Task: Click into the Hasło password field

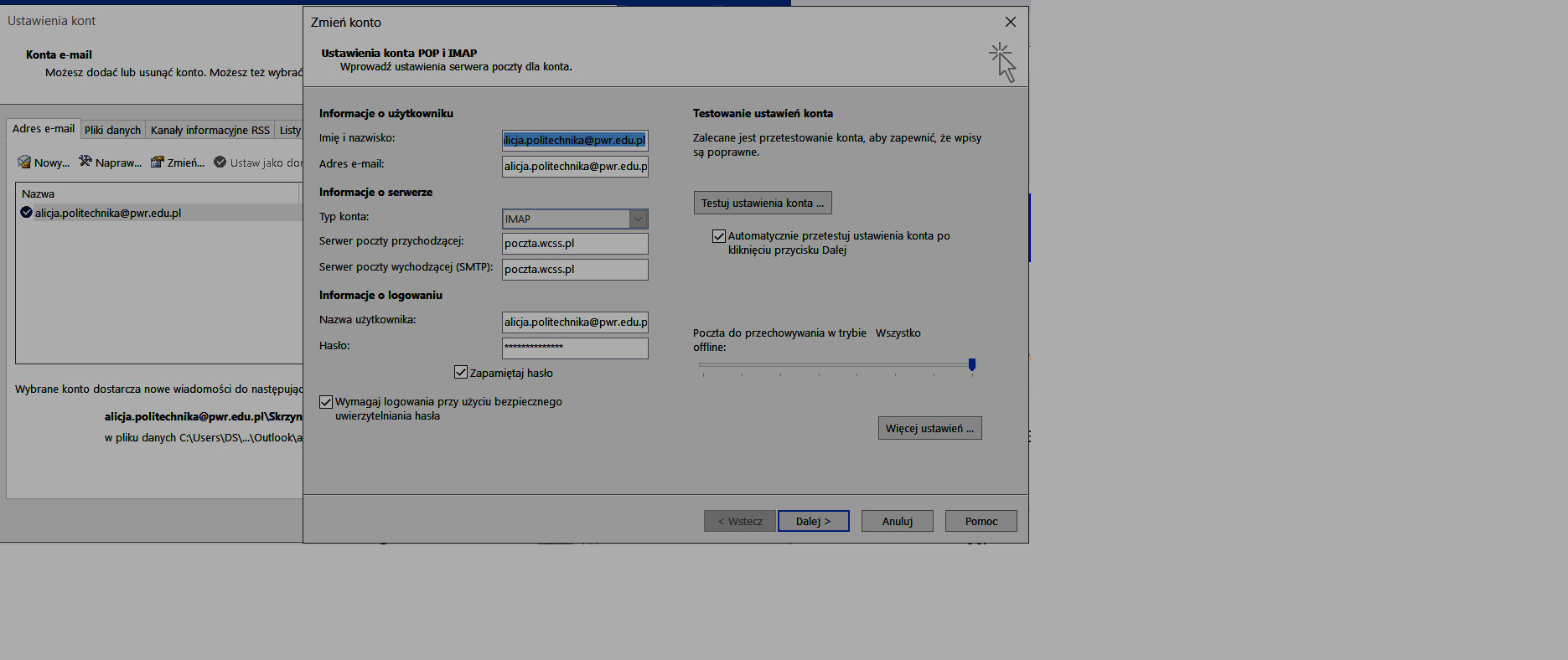Action: tap(575, 348)
